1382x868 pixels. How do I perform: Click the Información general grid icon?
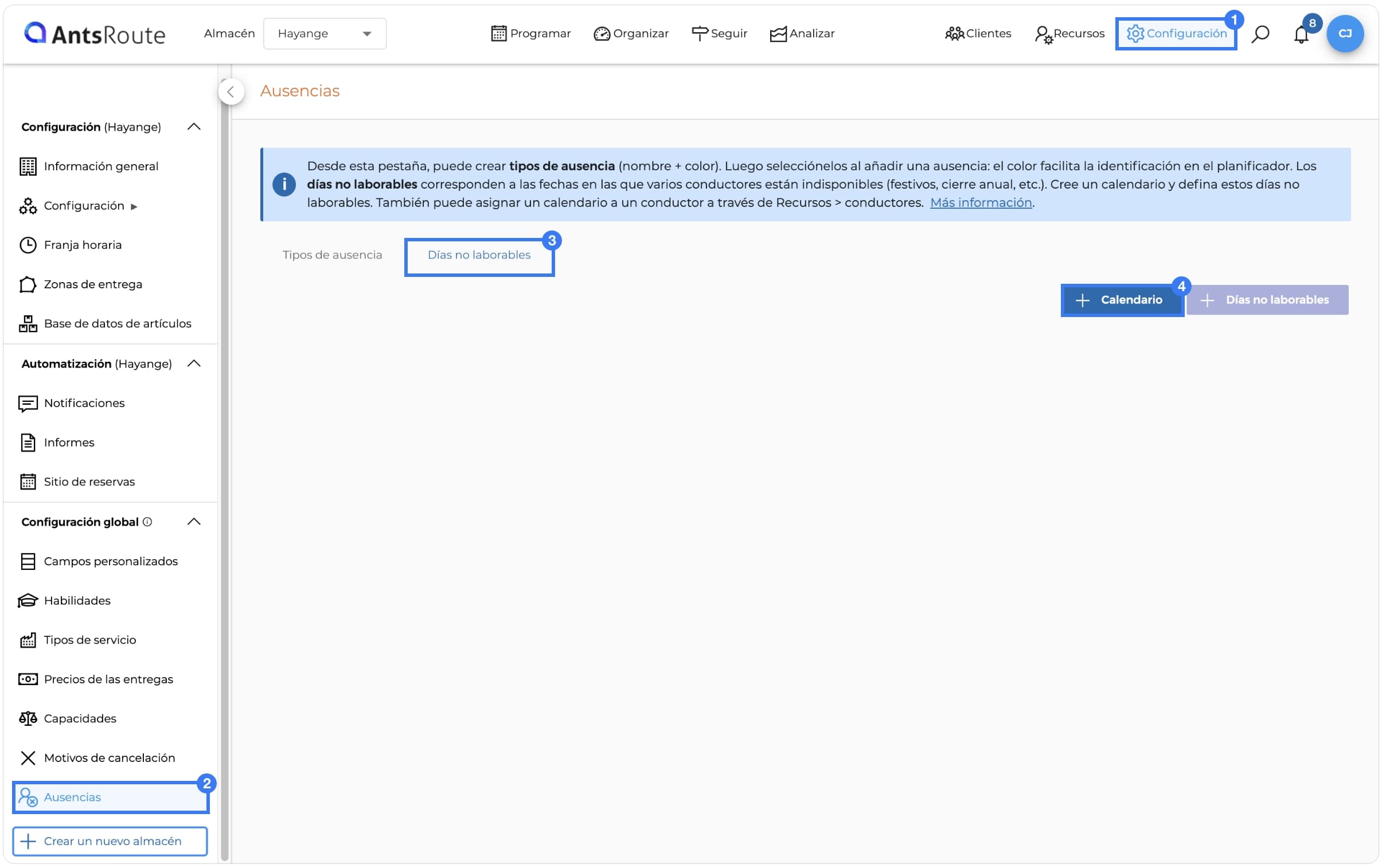pyautogui.click(x=28, y=166)
